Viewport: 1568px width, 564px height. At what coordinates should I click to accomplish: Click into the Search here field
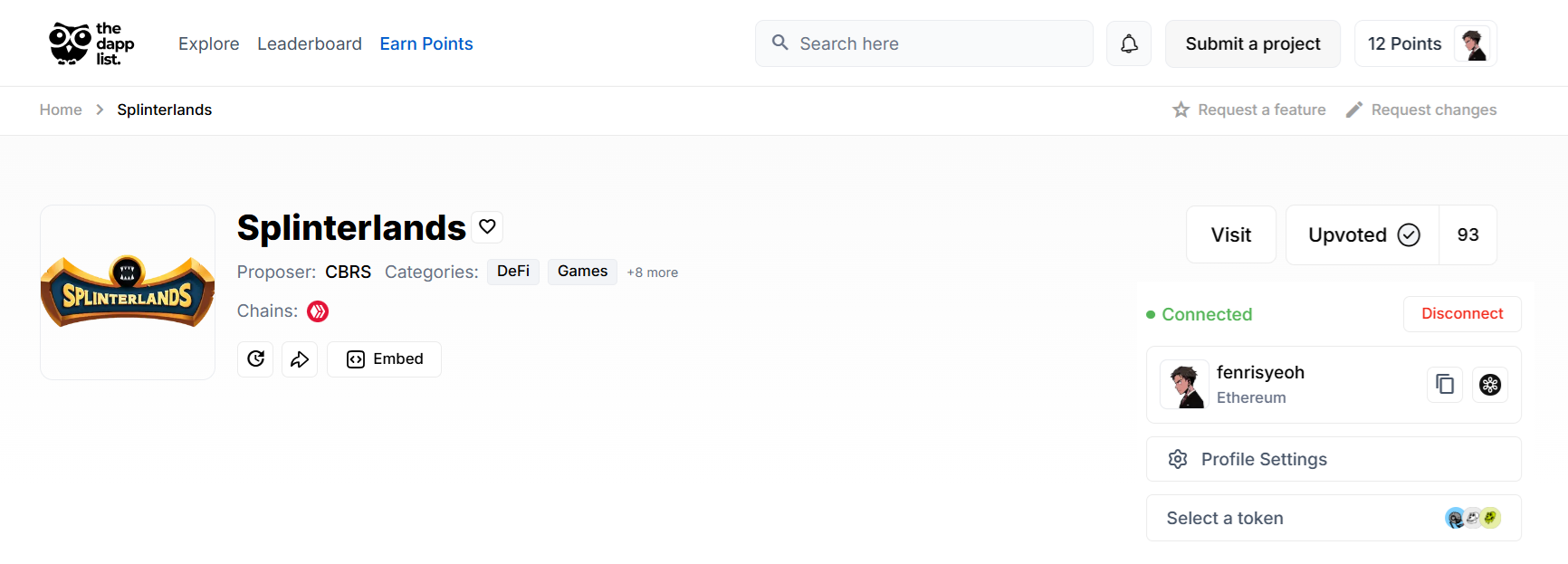[x=924, y=43]
